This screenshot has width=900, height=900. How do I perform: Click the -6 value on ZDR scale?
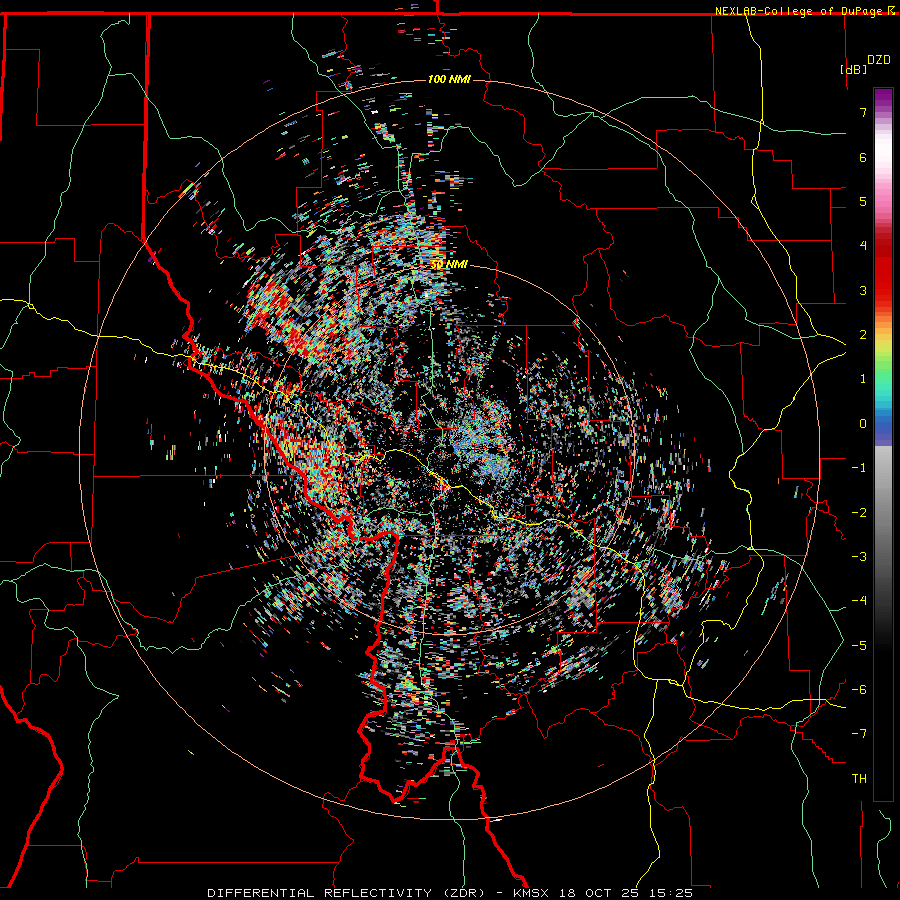(859, 689)
